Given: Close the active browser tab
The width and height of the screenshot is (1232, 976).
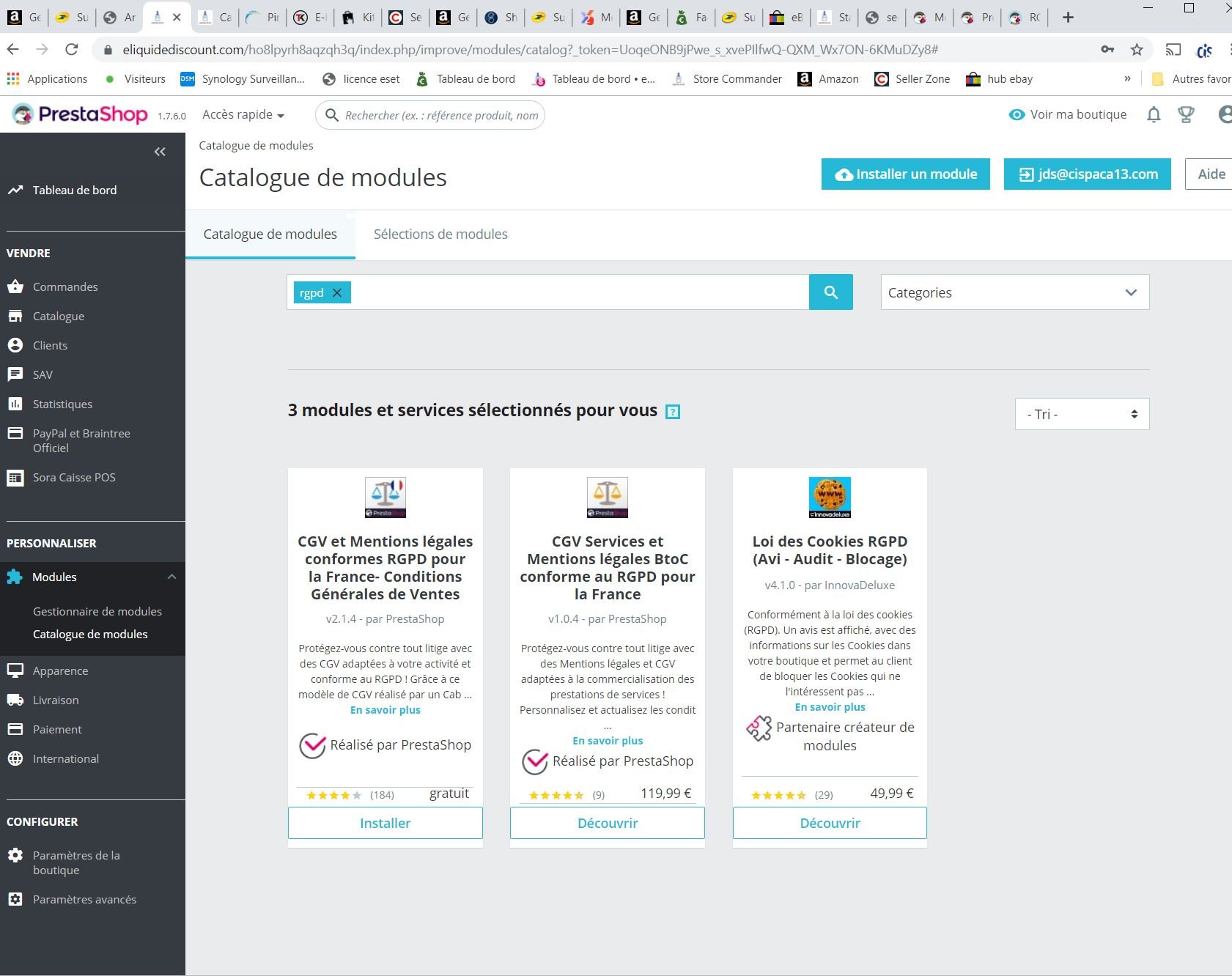Looking at the screenshot, I should tap(177, 18).
